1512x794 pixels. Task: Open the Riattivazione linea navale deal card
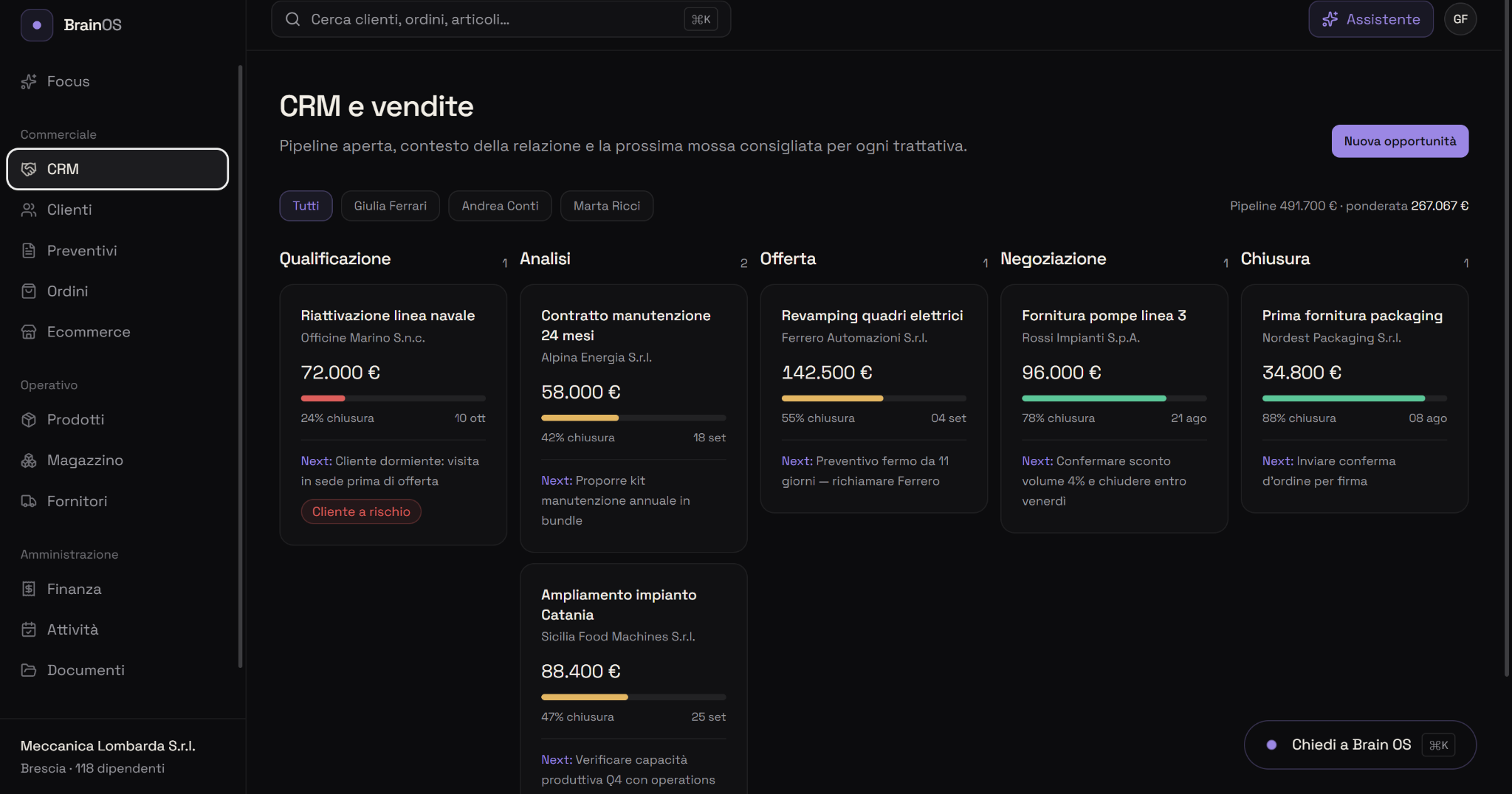point(393,415)
